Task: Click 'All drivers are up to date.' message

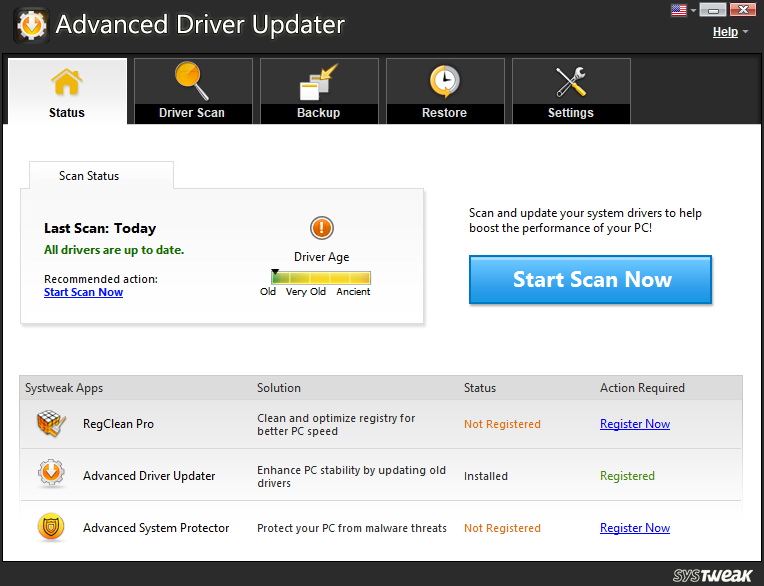Action: point(114,250)
